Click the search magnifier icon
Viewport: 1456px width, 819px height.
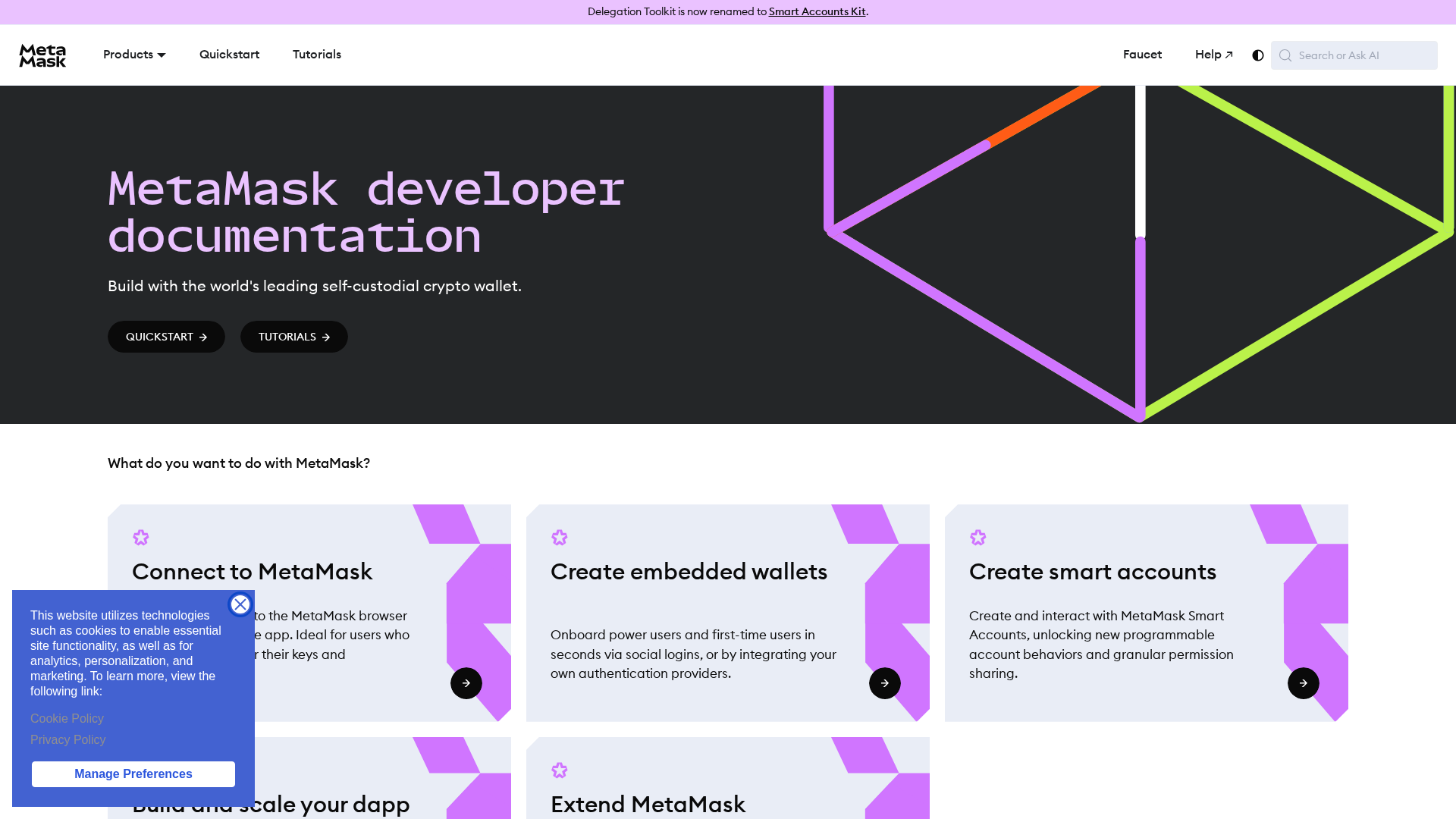(x=1285, y=55)
